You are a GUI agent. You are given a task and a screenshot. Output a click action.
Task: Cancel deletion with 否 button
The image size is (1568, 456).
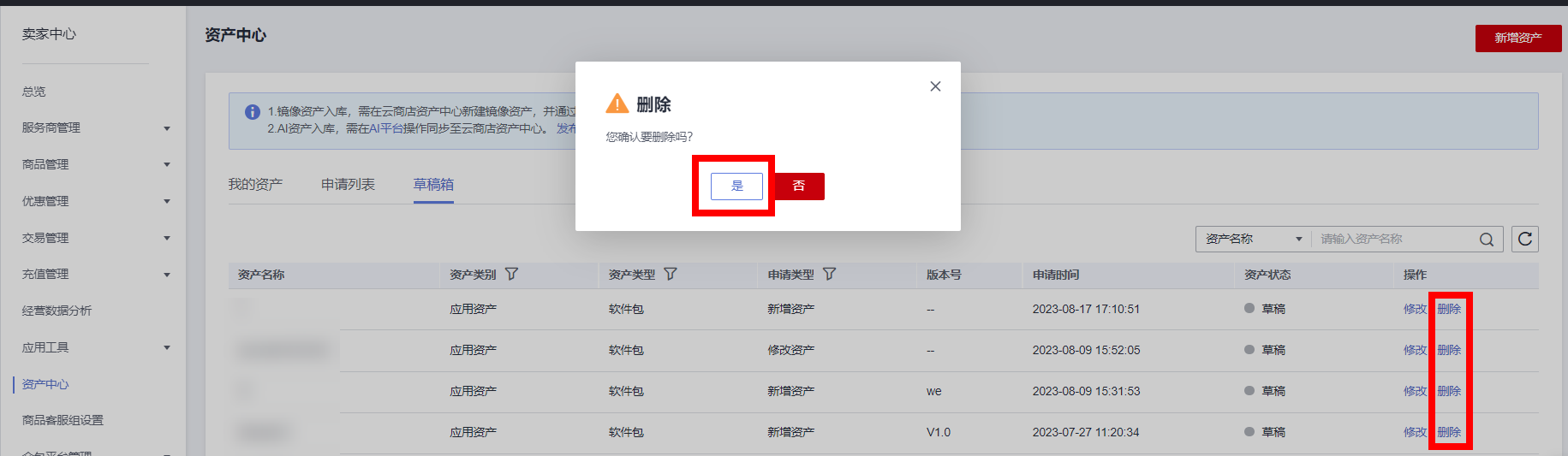click(x=799, y=186)
